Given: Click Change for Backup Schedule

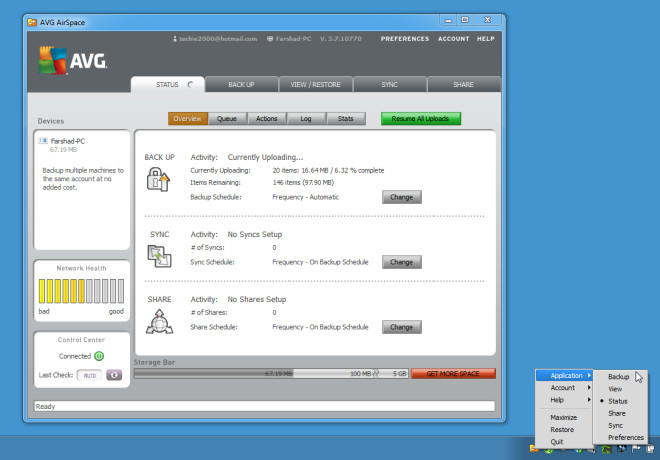Looking at the screenshot, I should point(402,197).
